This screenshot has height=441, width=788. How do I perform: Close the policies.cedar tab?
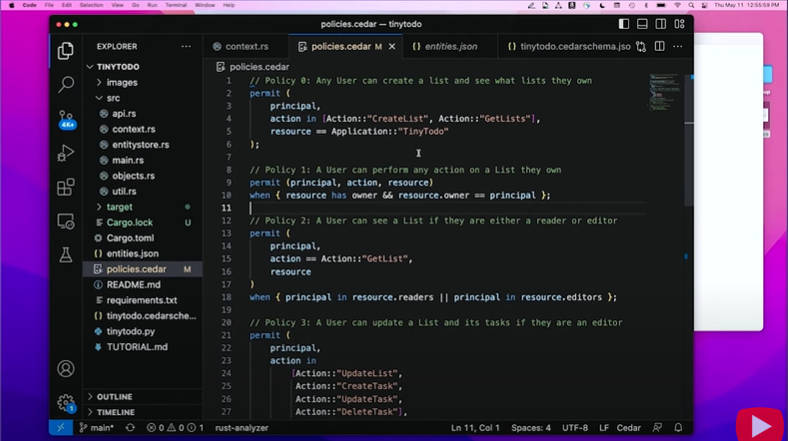[x=392, y=46]
